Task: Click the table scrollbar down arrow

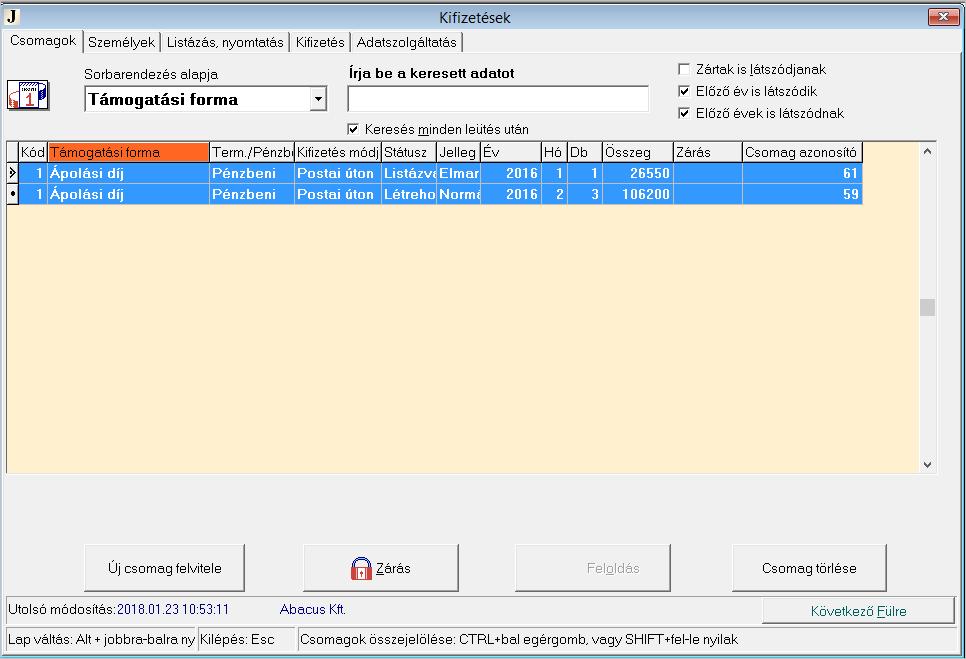Action: (927, 465)
